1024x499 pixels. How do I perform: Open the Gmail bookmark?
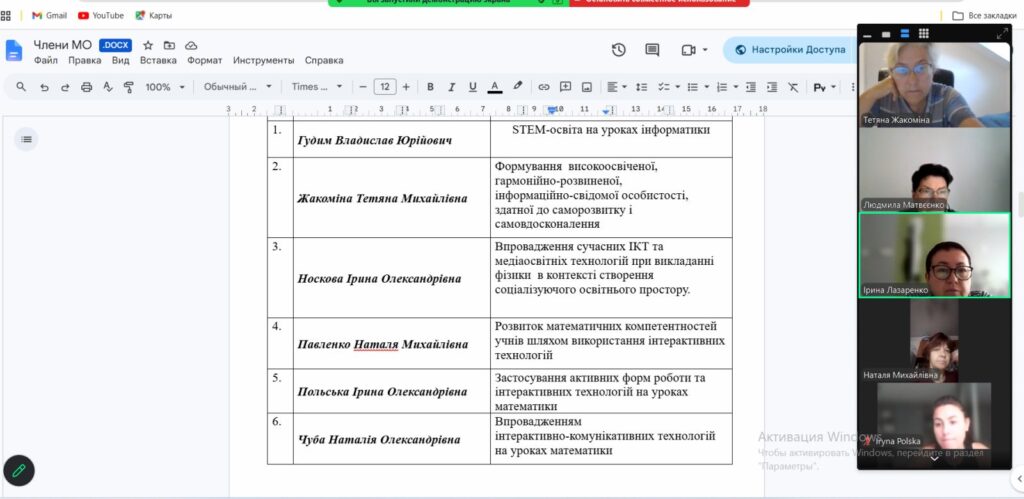pos(50,15)
